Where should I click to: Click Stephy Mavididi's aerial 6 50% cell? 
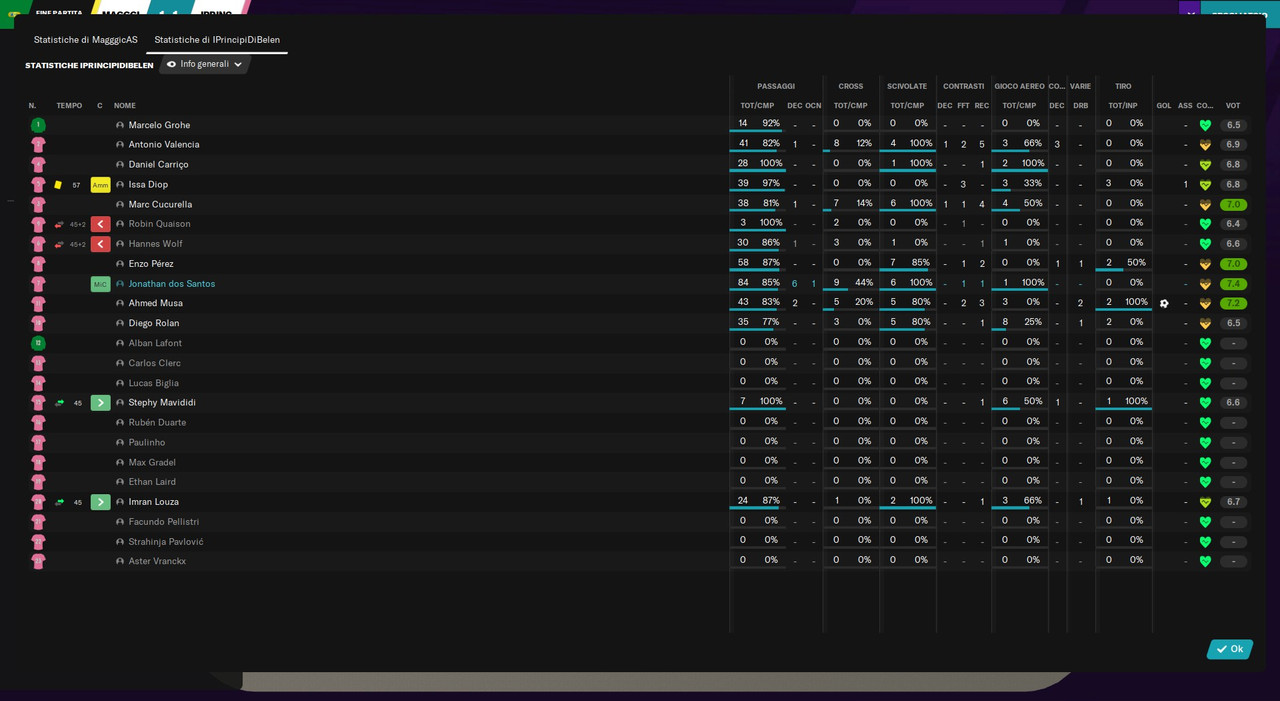(1019, 402)
